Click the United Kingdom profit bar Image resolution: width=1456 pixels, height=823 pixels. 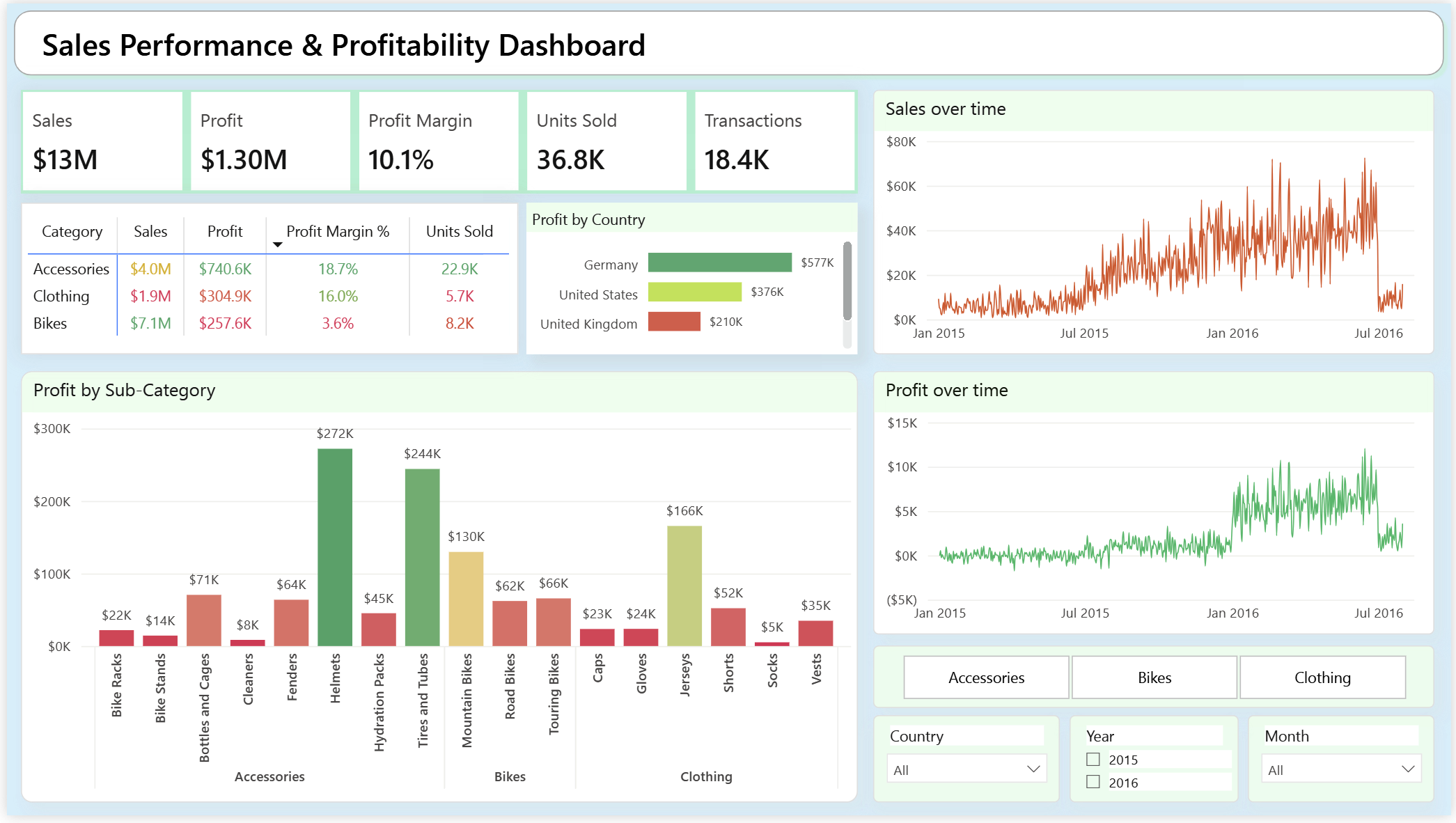click(x=673, y=322)
